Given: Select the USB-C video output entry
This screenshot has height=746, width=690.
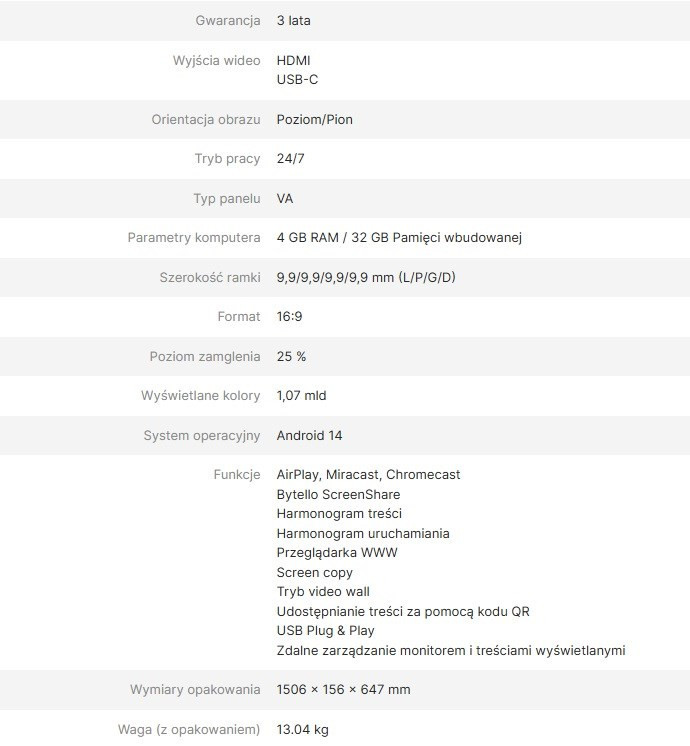Looking at the screenshot, I should coord(297,79).
